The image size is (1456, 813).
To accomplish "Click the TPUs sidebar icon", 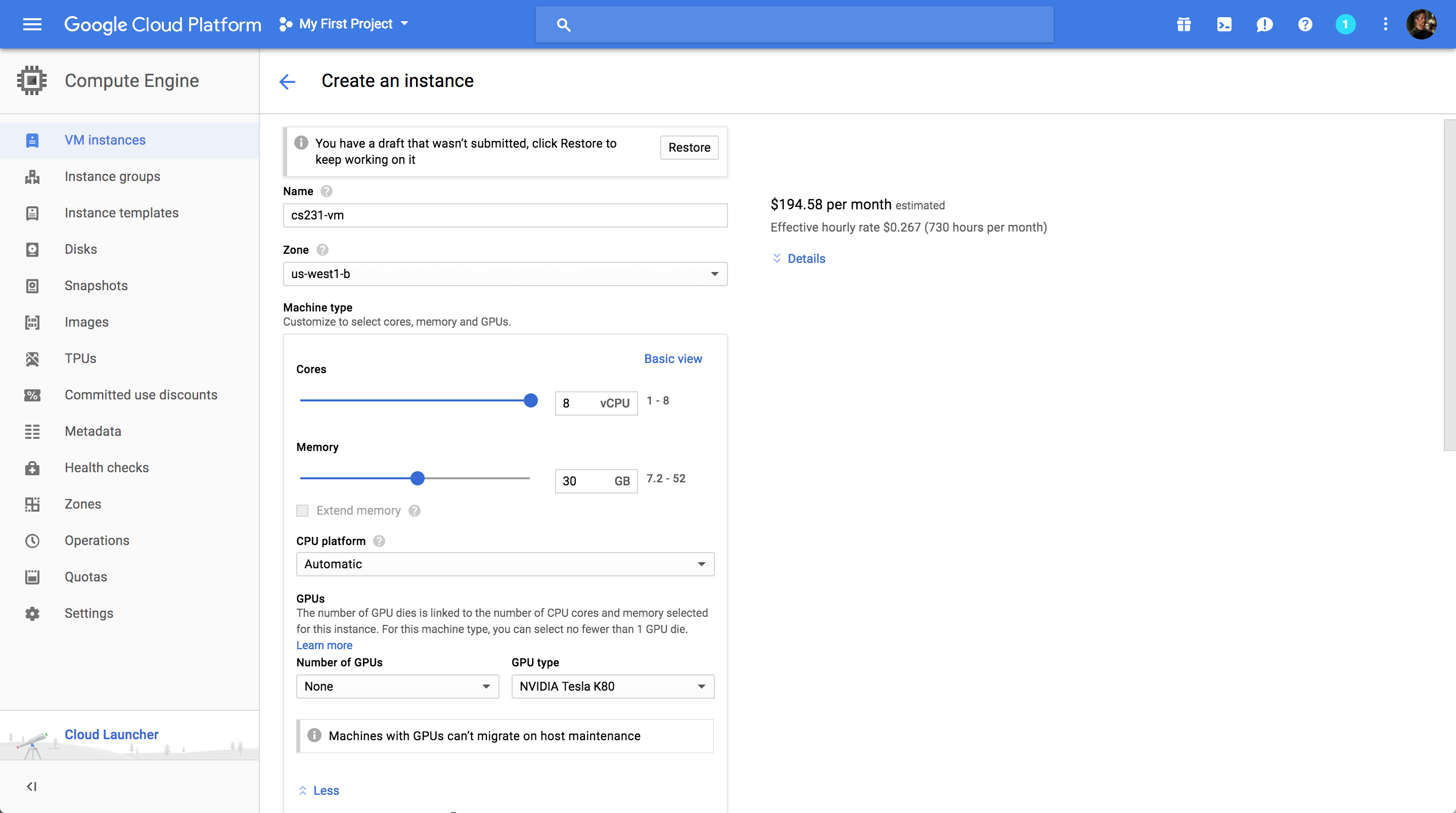I will point(32,359).
